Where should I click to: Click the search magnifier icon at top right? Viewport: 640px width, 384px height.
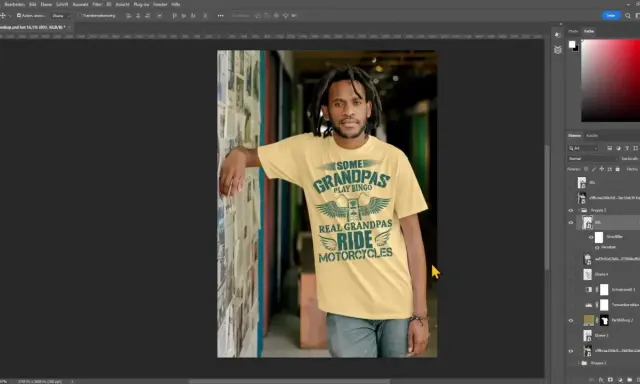628,16
